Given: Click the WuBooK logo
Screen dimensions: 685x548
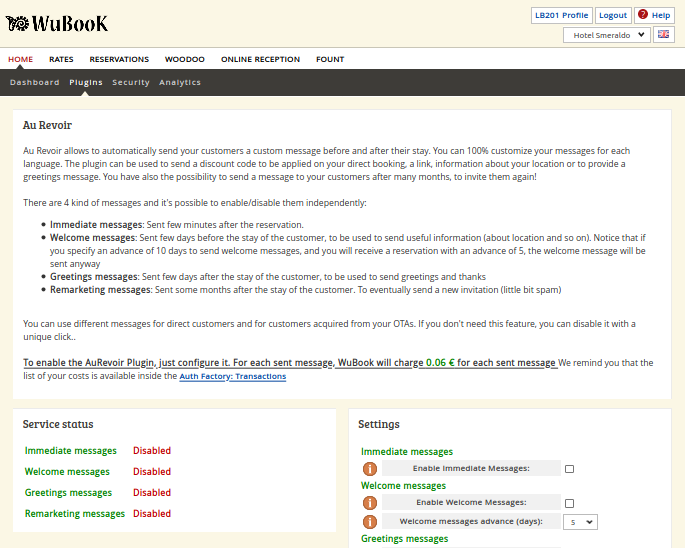Looking at the screenshot, I should tap(57, 24).
